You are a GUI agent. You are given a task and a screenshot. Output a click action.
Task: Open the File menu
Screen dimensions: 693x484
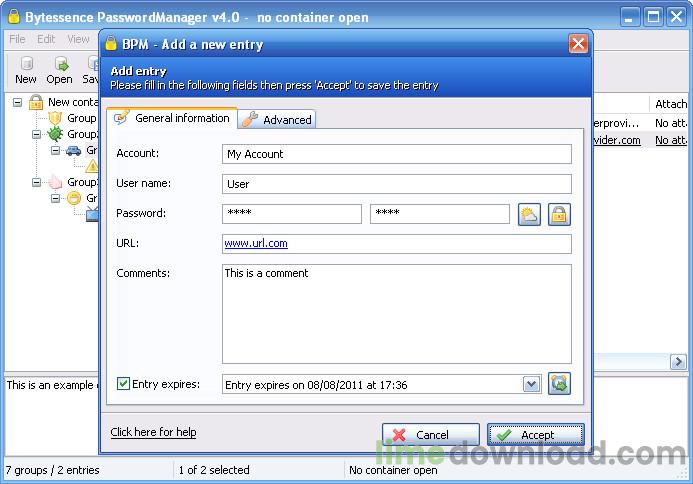tap(17, 39)
